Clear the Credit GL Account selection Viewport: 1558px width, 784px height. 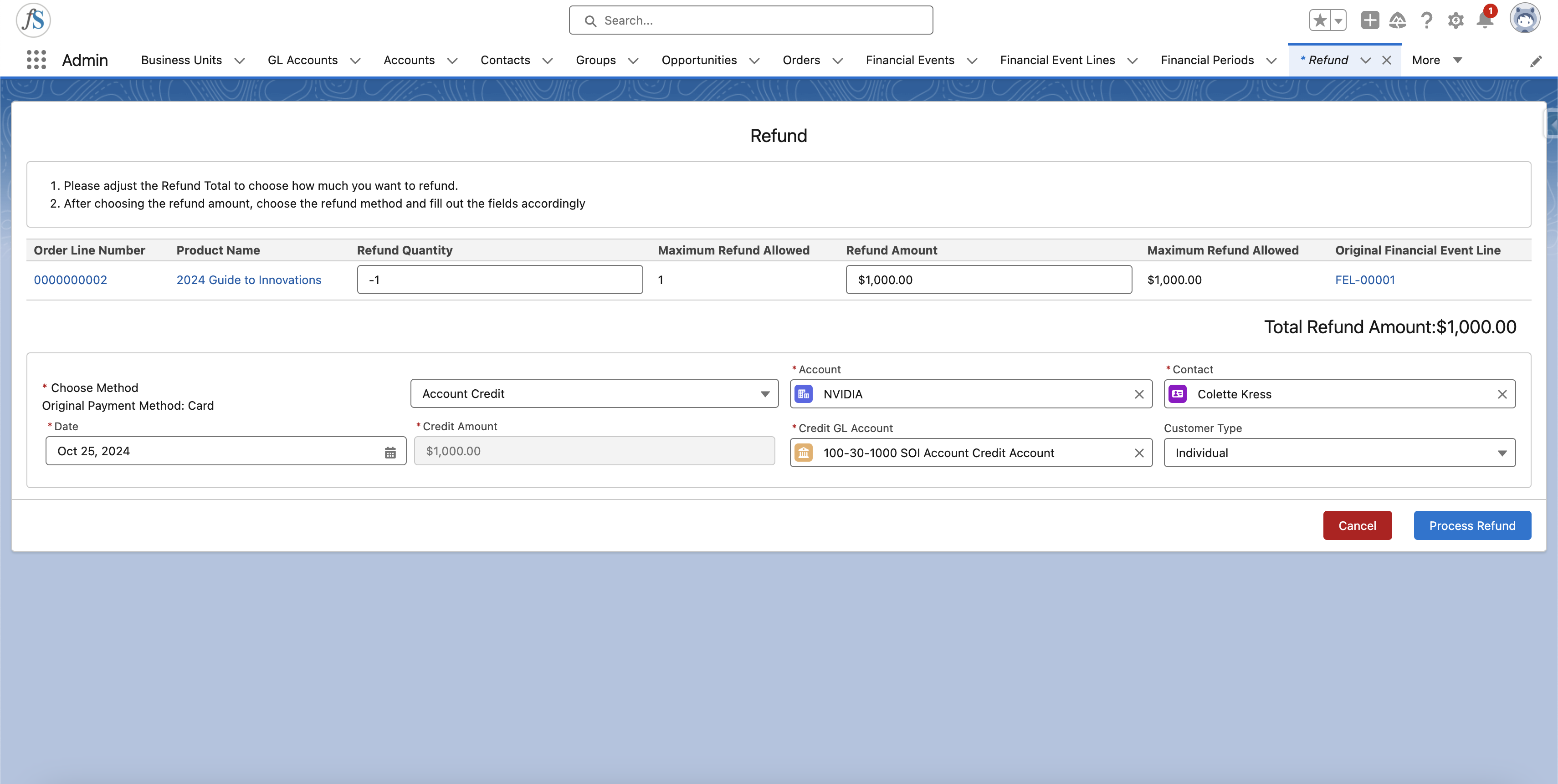1139,453
